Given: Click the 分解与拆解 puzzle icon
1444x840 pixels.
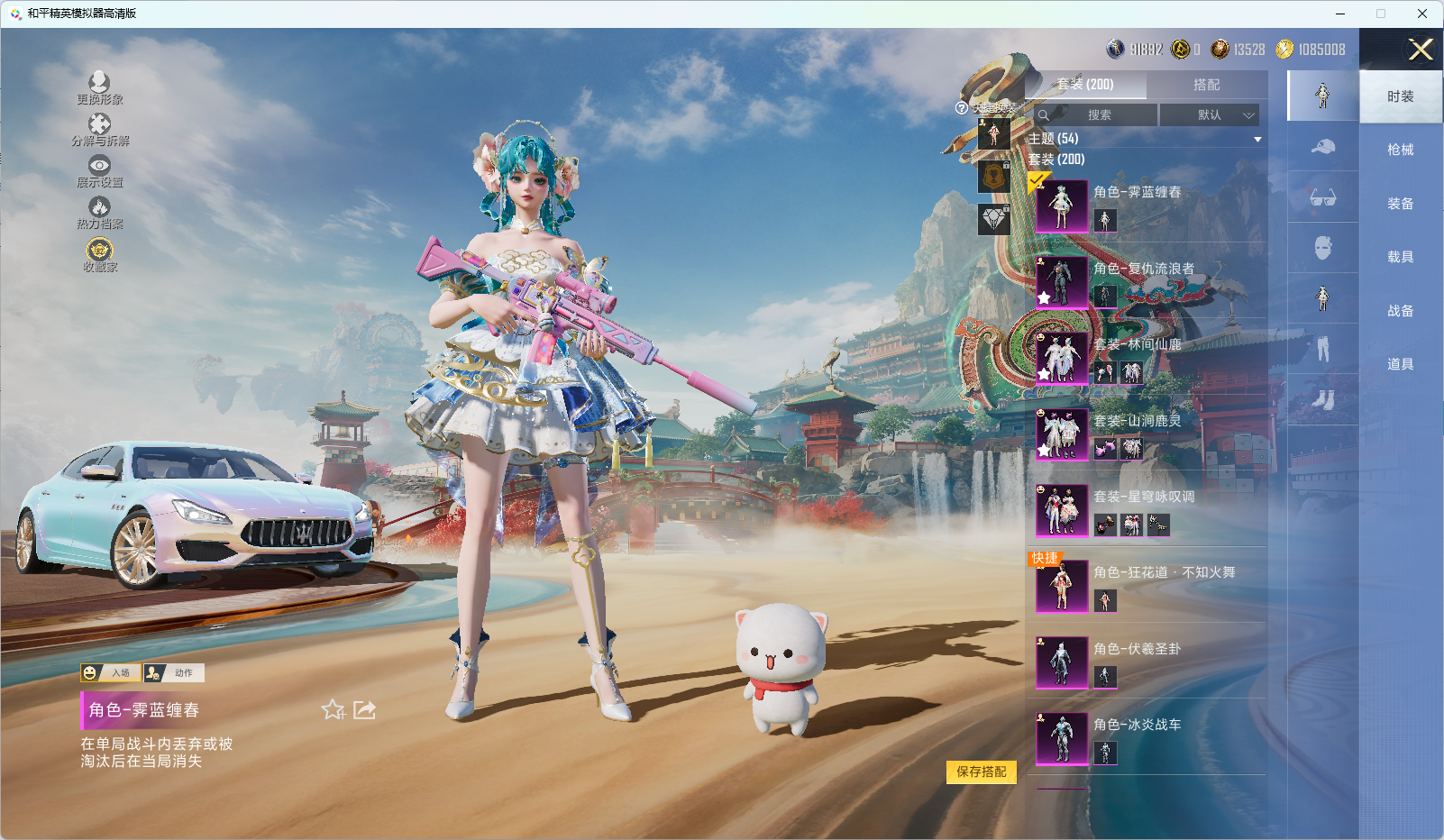Looking at the screenshot, I should [x=99, y=124].
